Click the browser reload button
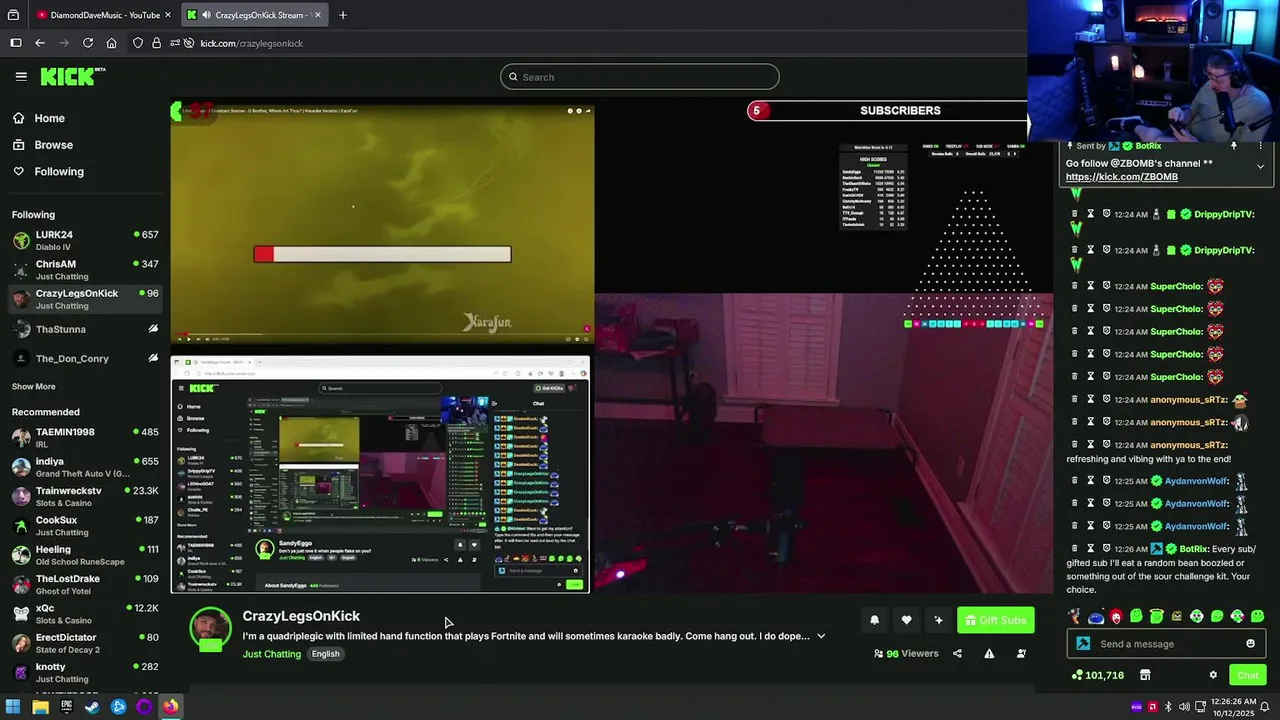The width and height of the screenshot is (1280, 720). tap(88, 43)
